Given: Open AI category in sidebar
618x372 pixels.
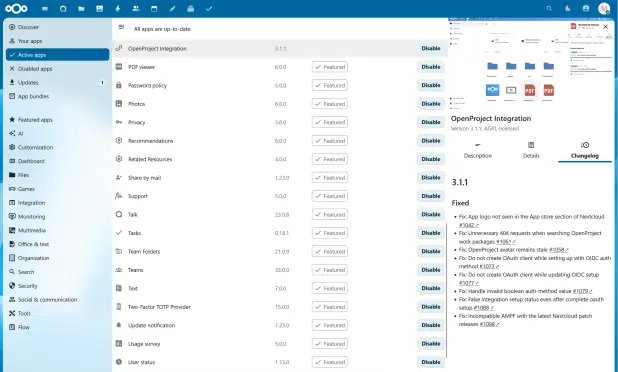Looking at the screenshot, I should (x=58, y=134).
